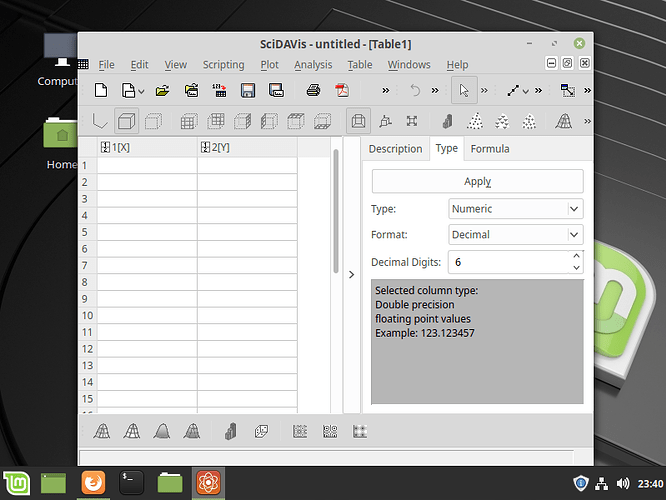Import ASCII data with the 123 table icon
This screenshot has height=500, width=666.
tap(220, 90)
